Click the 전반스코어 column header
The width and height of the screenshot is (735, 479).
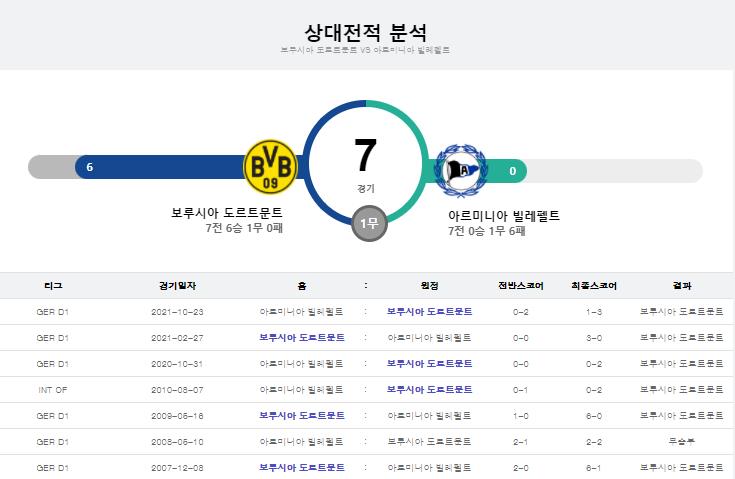coord(521,285)
